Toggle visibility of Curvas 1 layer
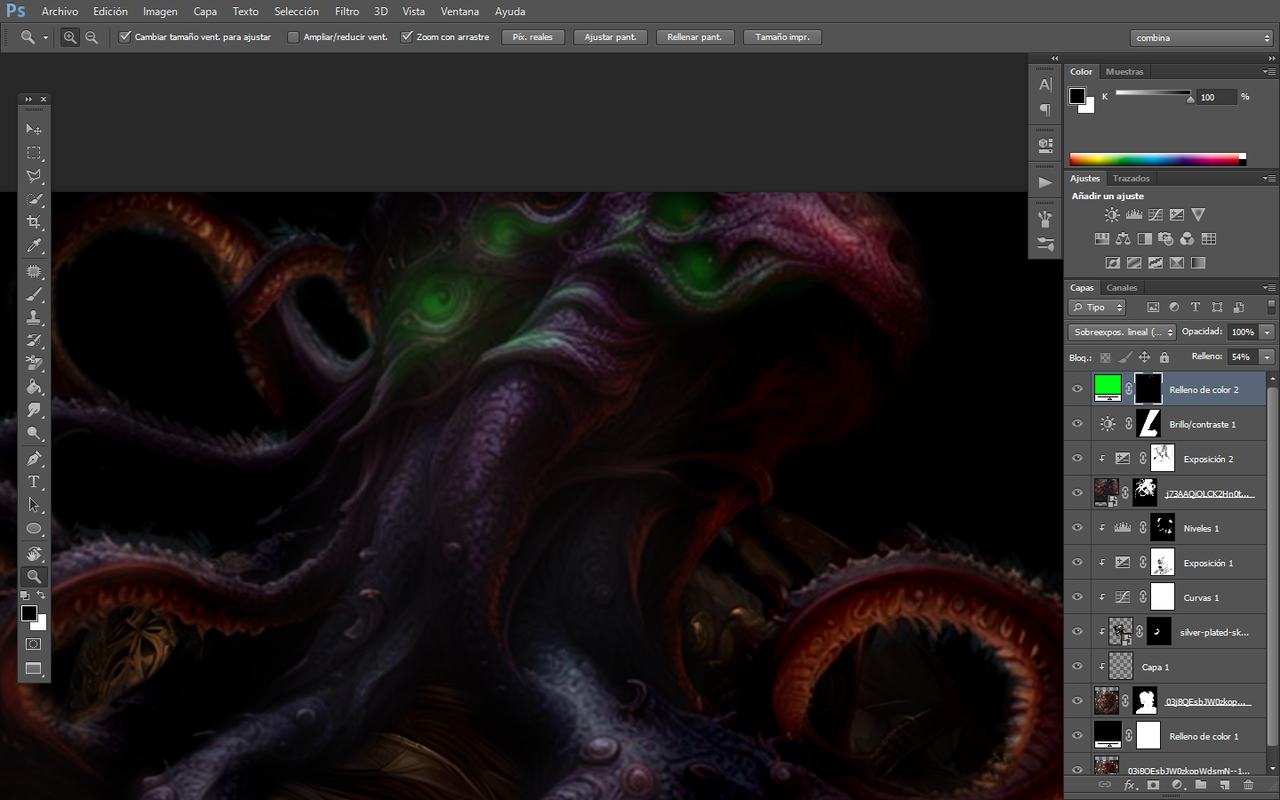 [1077, 597]
